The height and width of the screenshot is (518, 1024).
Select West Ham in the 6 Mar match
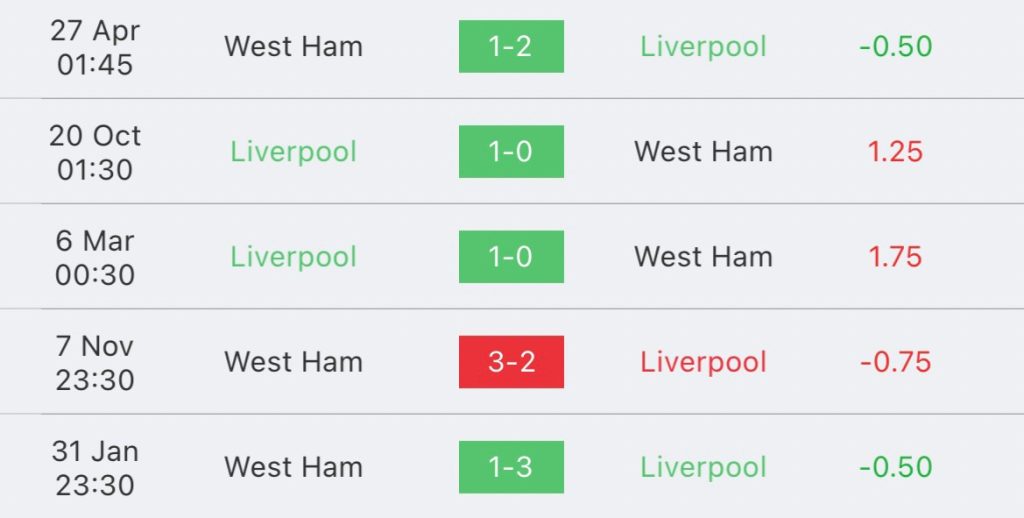703,257
